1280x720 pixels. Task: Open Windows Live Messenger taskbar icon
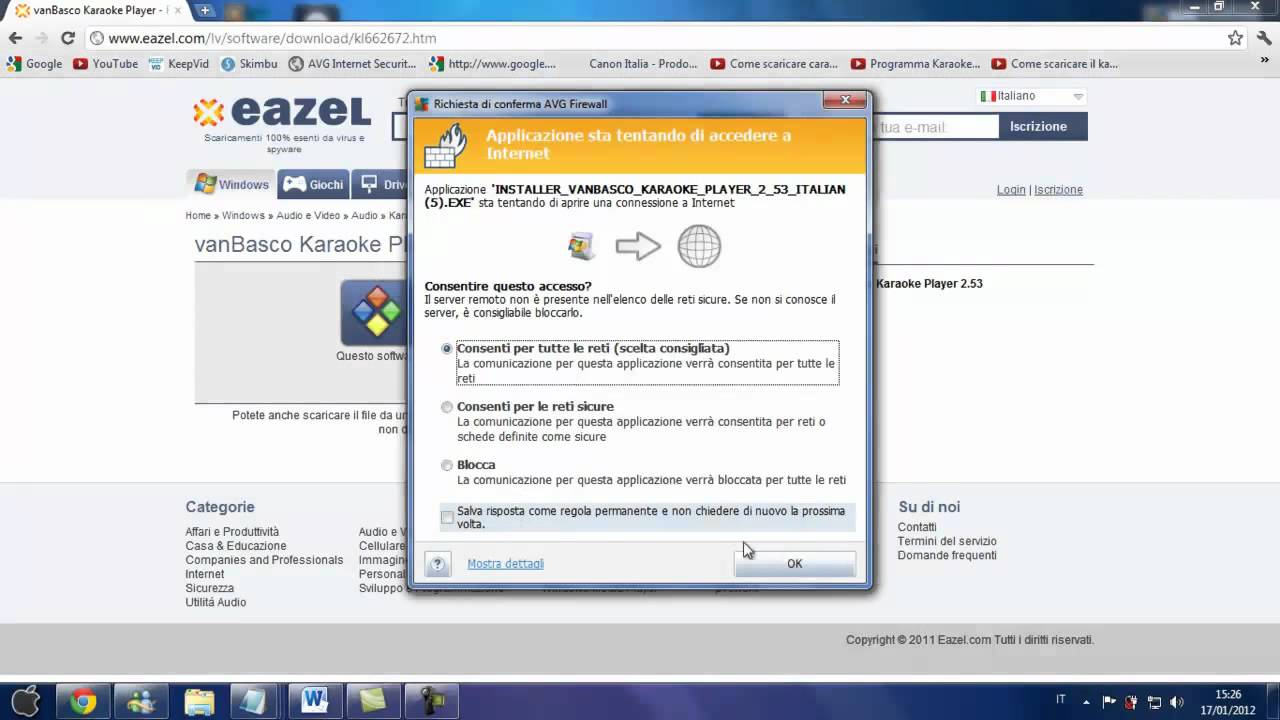click(x=141, y=701)
